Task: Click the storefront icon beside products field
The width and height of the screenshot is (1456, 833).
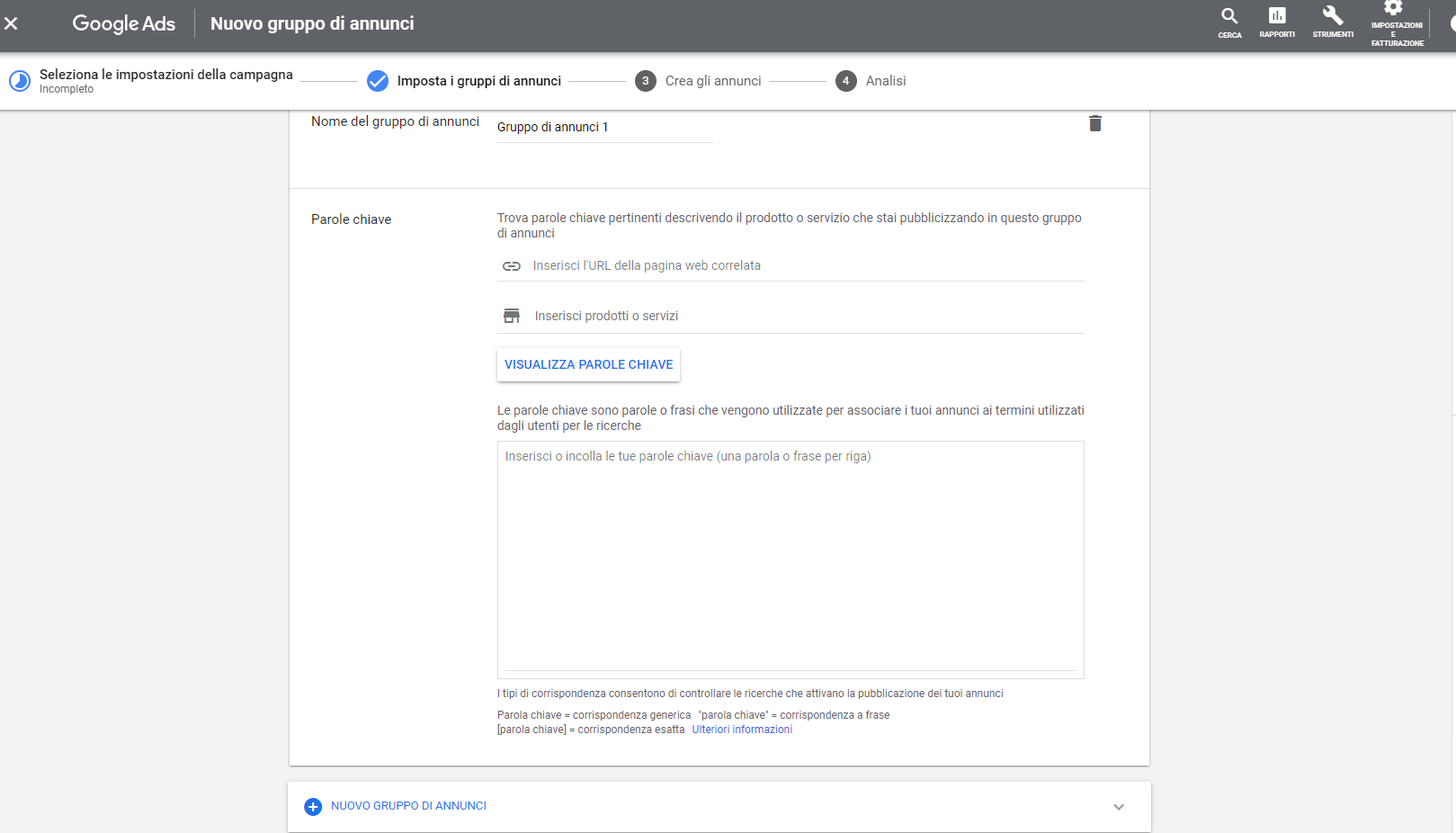Action: click(512, 316)
